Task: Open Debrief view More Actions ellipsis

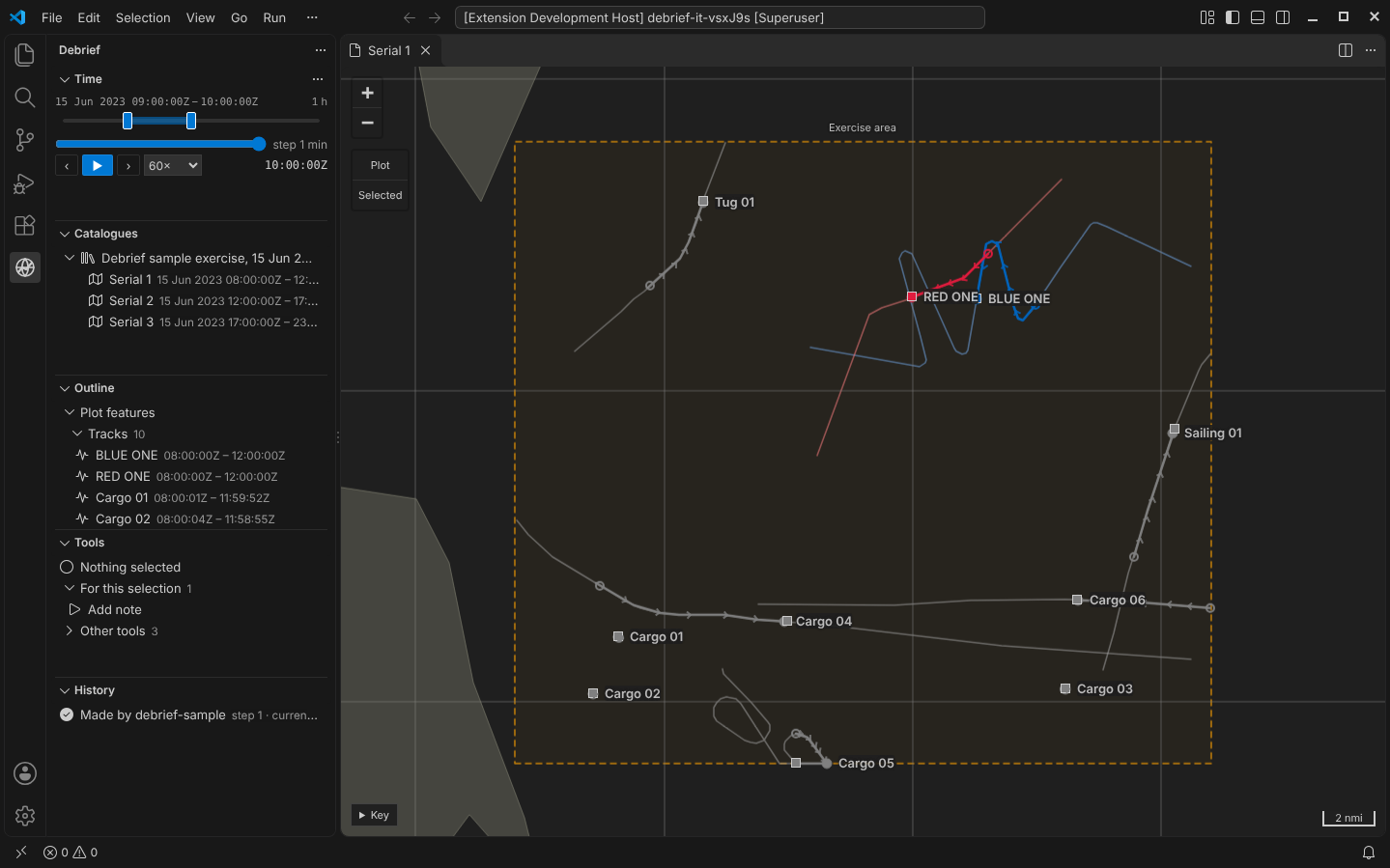Action: click(321, 50)
